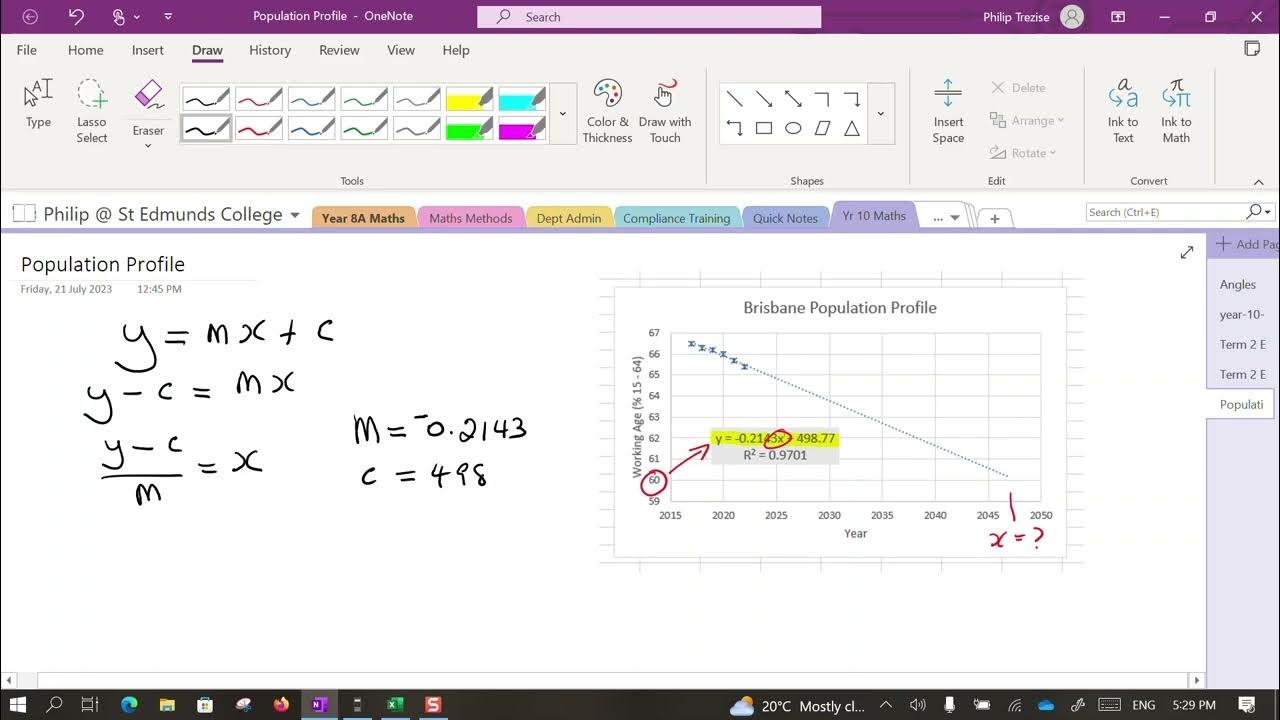
Task: Open Quick Notes section
Action: (785, 218)
